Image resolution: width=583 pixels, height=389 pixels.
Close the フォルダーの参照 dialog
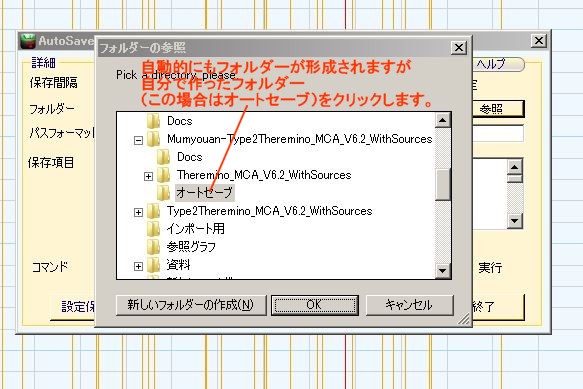pyautogui.click(x=459, y=48)
